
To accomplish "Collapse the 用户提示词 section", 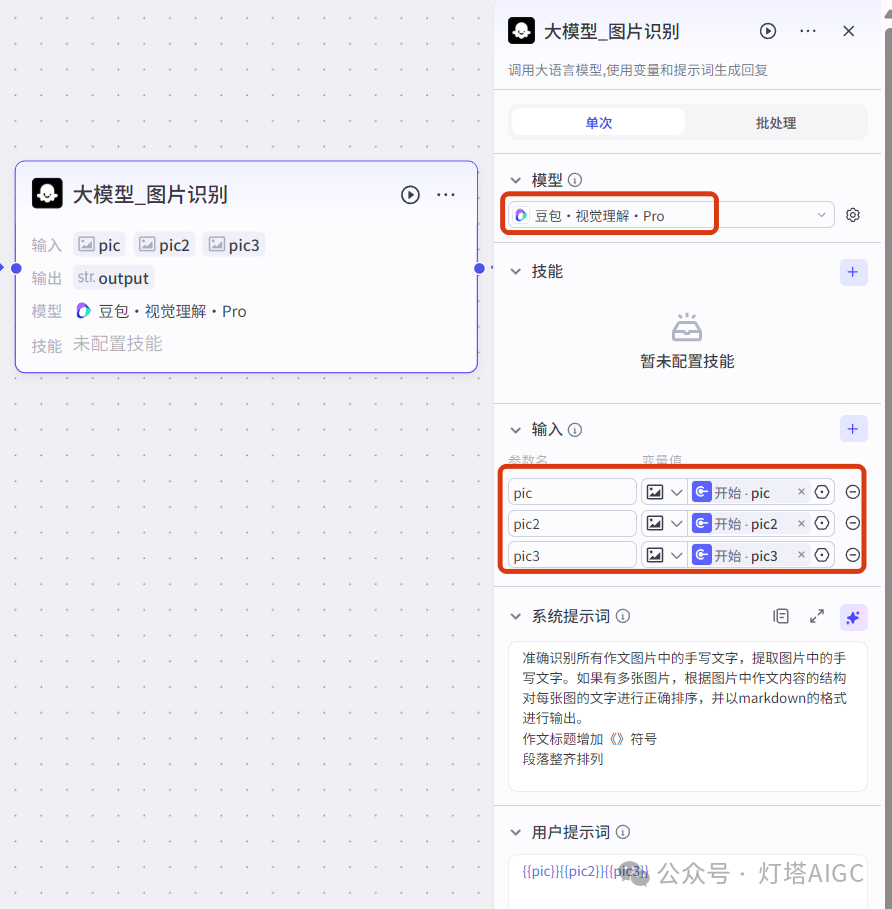I will point(515,832).
